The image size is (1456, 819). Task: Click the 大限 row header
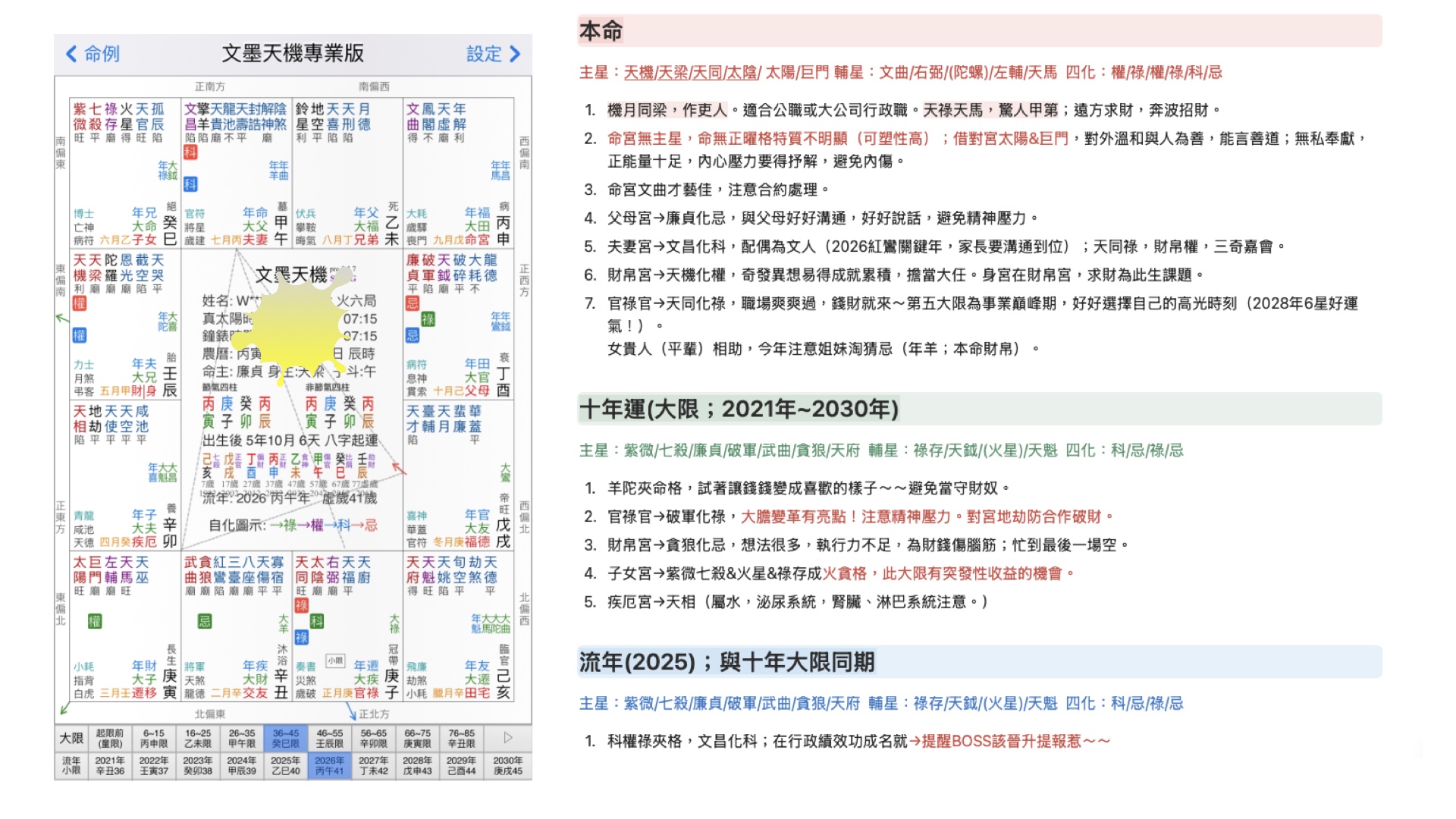click(71, 738)
